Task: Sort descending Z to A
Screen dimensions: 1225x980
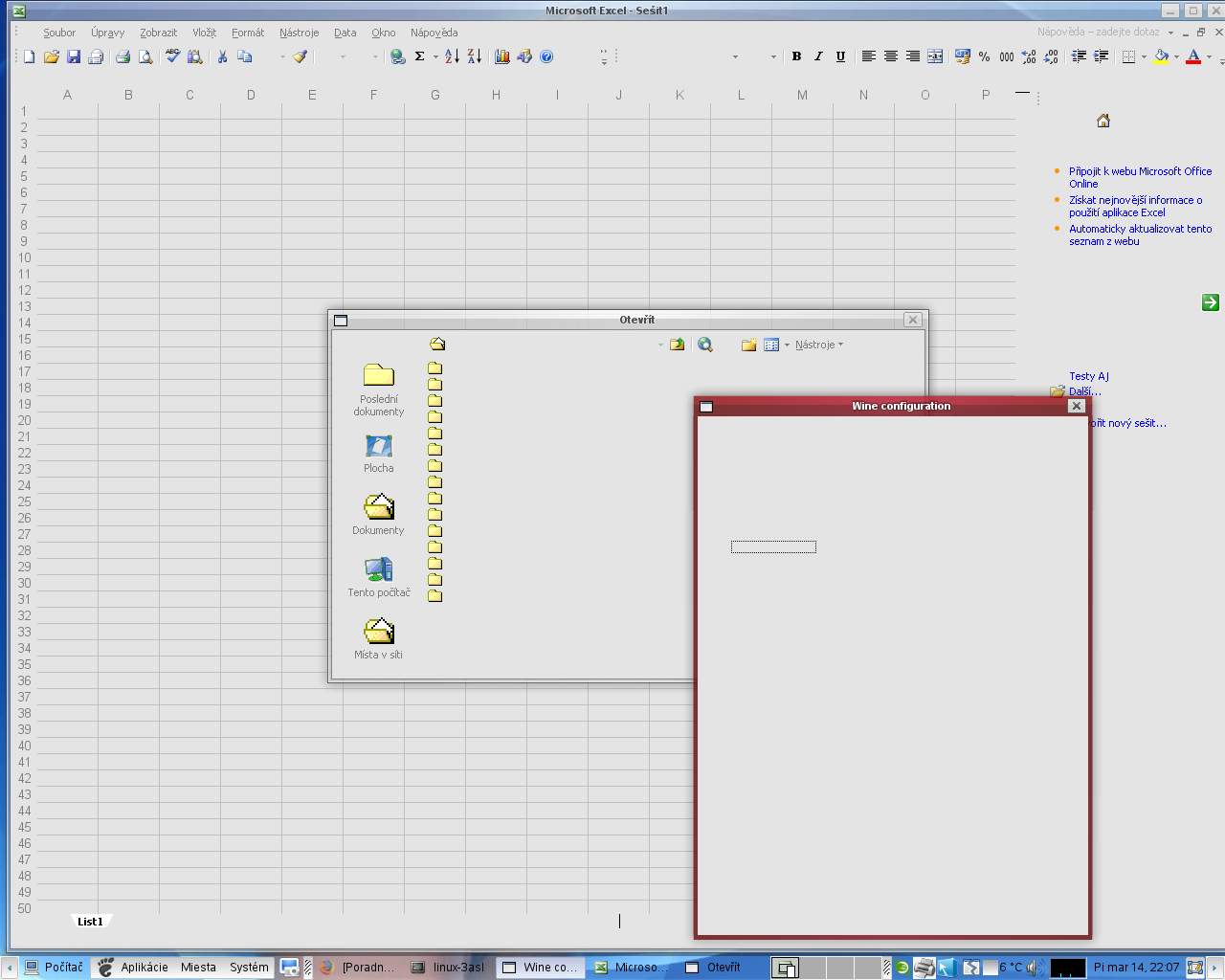Action: (x=475, y=56)
